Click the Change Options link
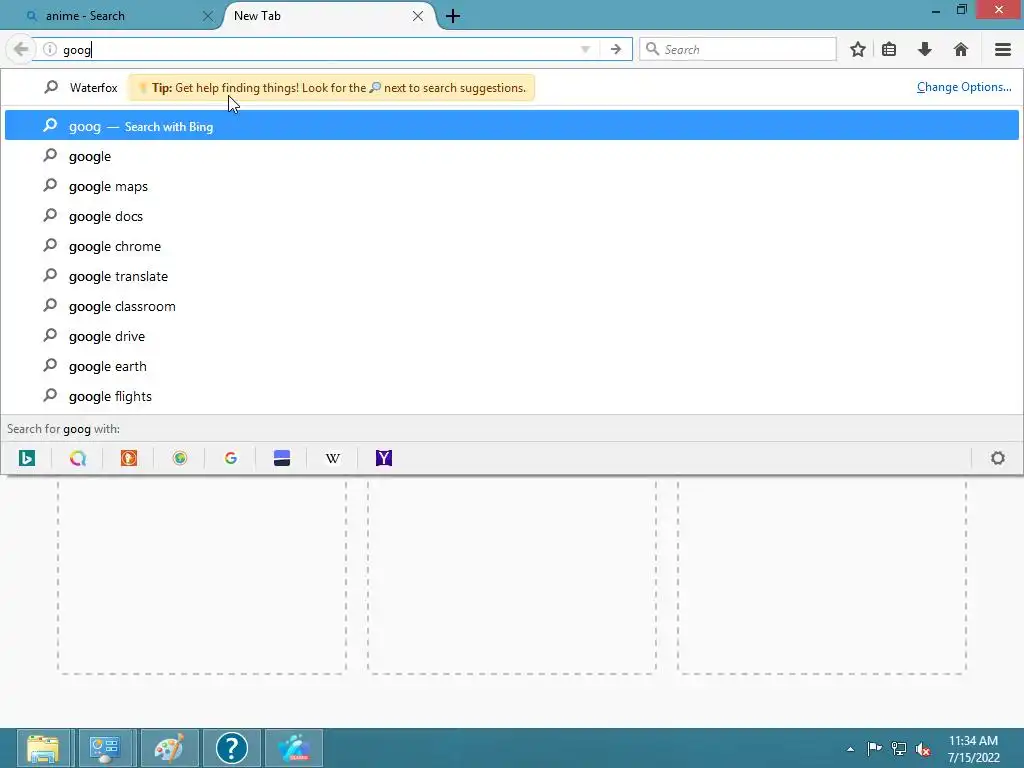This screenshot has width=1024, height=768. pos(964,87)
